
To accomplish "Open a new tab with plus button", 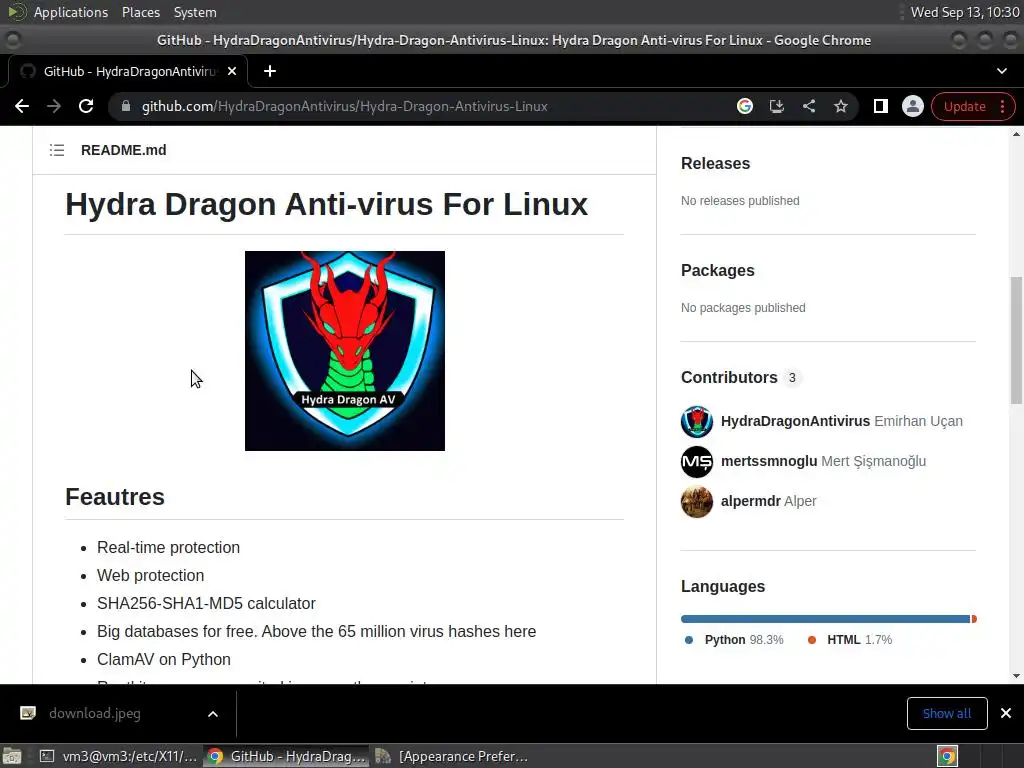I will pyautogui.click(x=270, y=71).
